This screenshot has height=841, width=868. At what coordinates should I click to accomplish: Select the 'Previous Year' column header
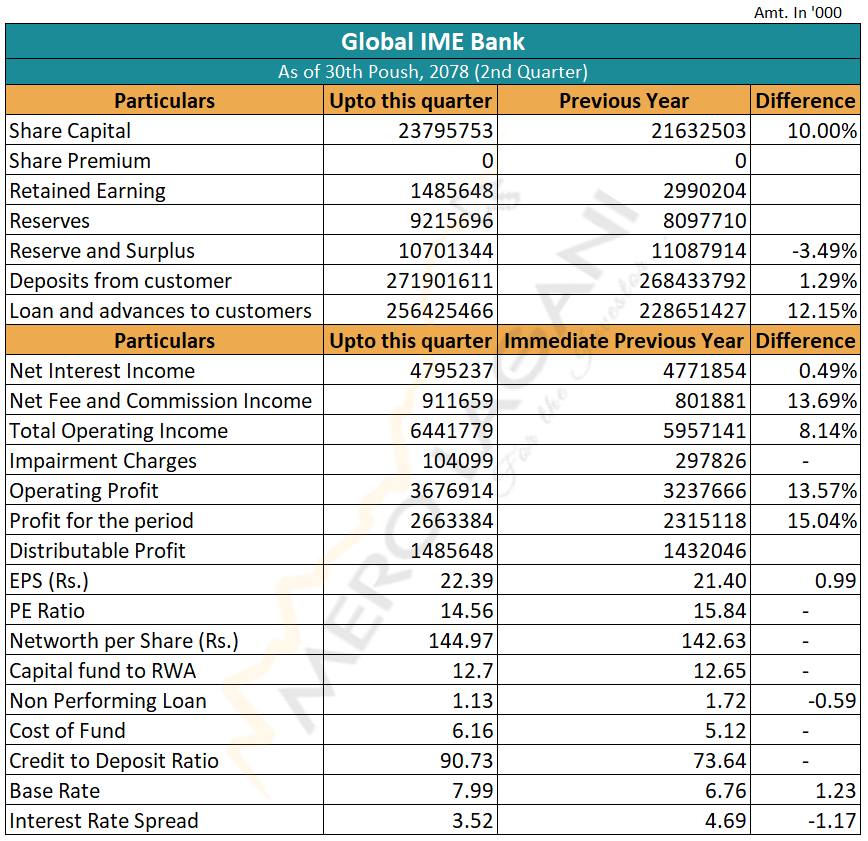click(x=624, y=101)
